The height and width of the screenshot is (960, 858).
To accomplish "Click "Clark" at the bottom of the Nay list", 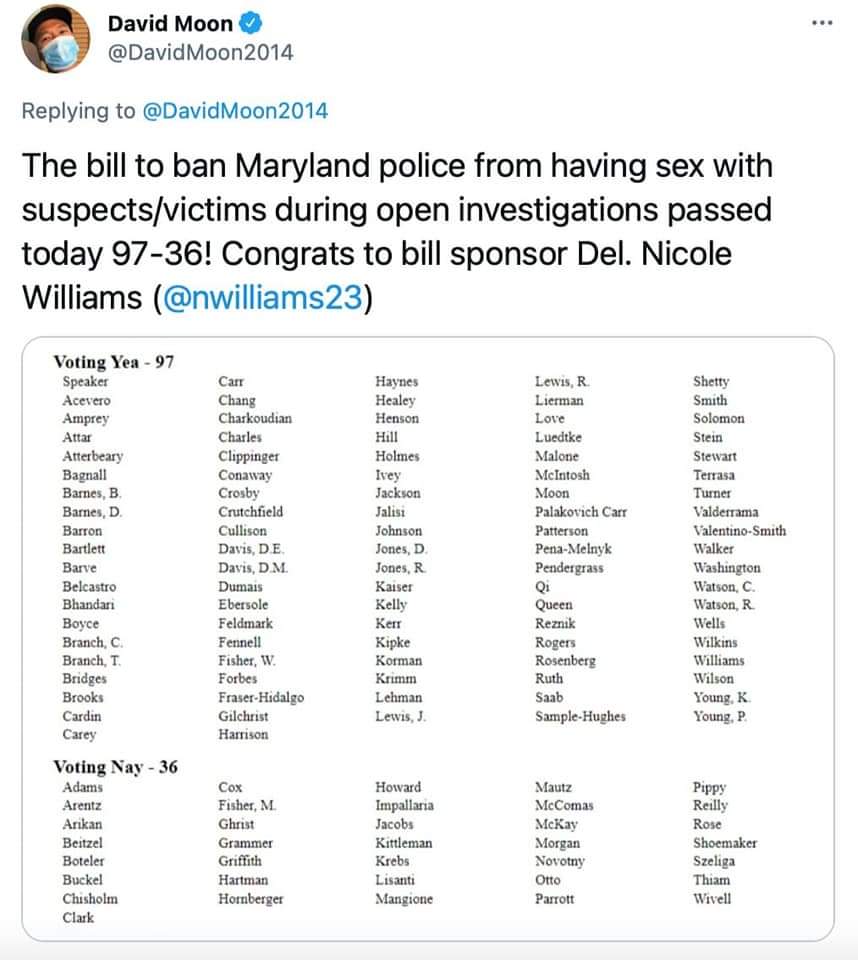I will pyautogui.click(x=79, y=917).
